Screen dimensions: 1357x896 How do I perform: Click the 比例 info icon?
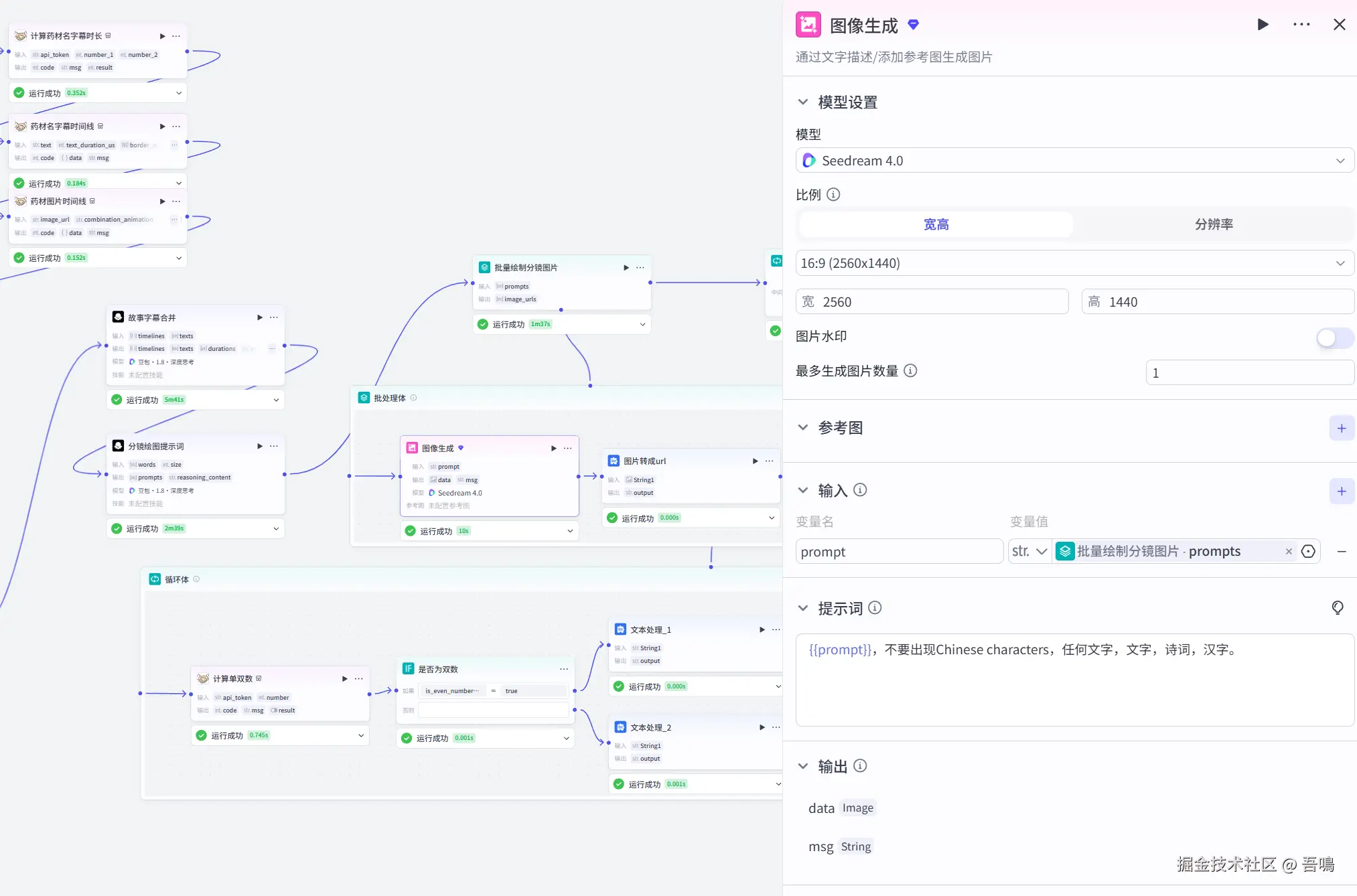(x=833, y=195)
